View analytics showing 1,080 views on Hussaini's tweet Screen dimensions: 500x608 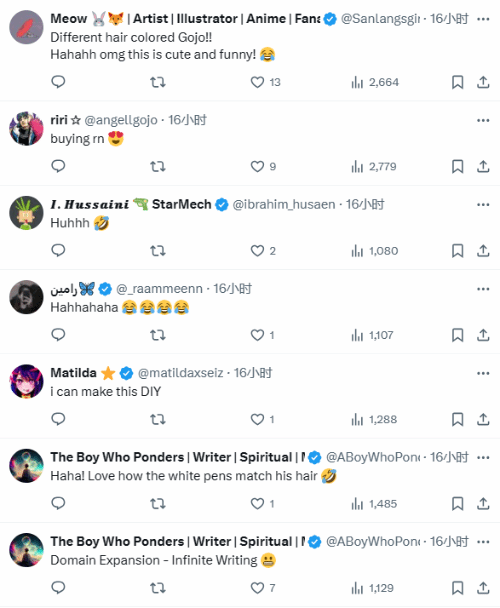point(374,251)
